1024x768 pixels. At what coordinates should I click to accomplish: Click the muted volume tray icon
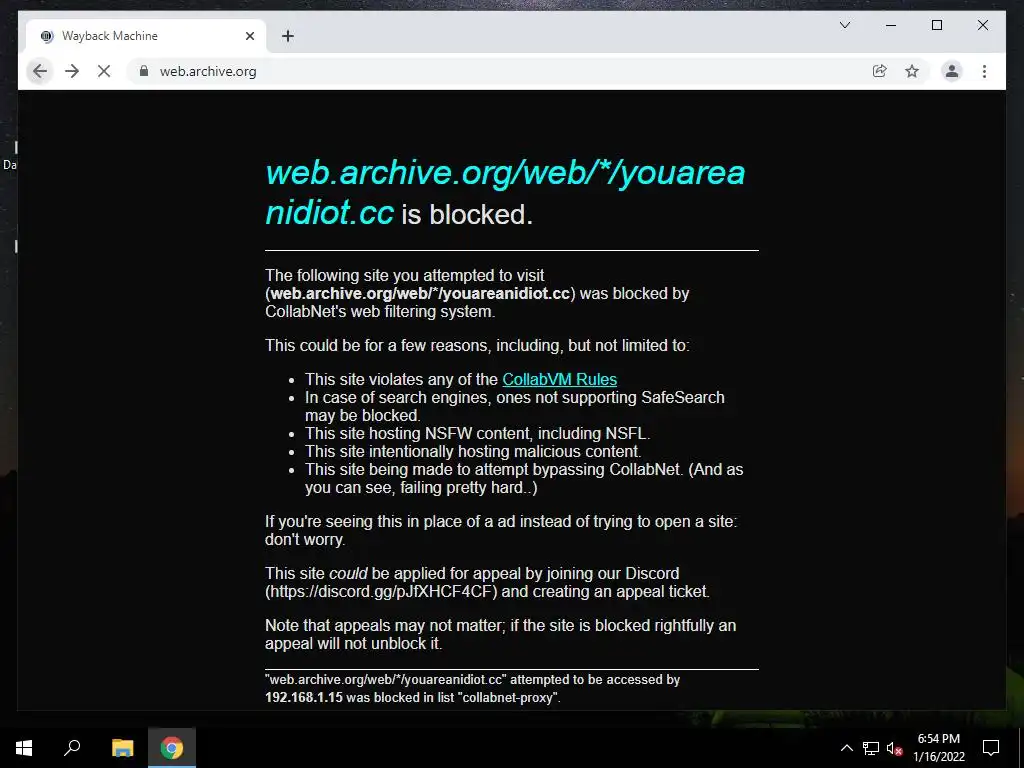click(x=894, y=748)
